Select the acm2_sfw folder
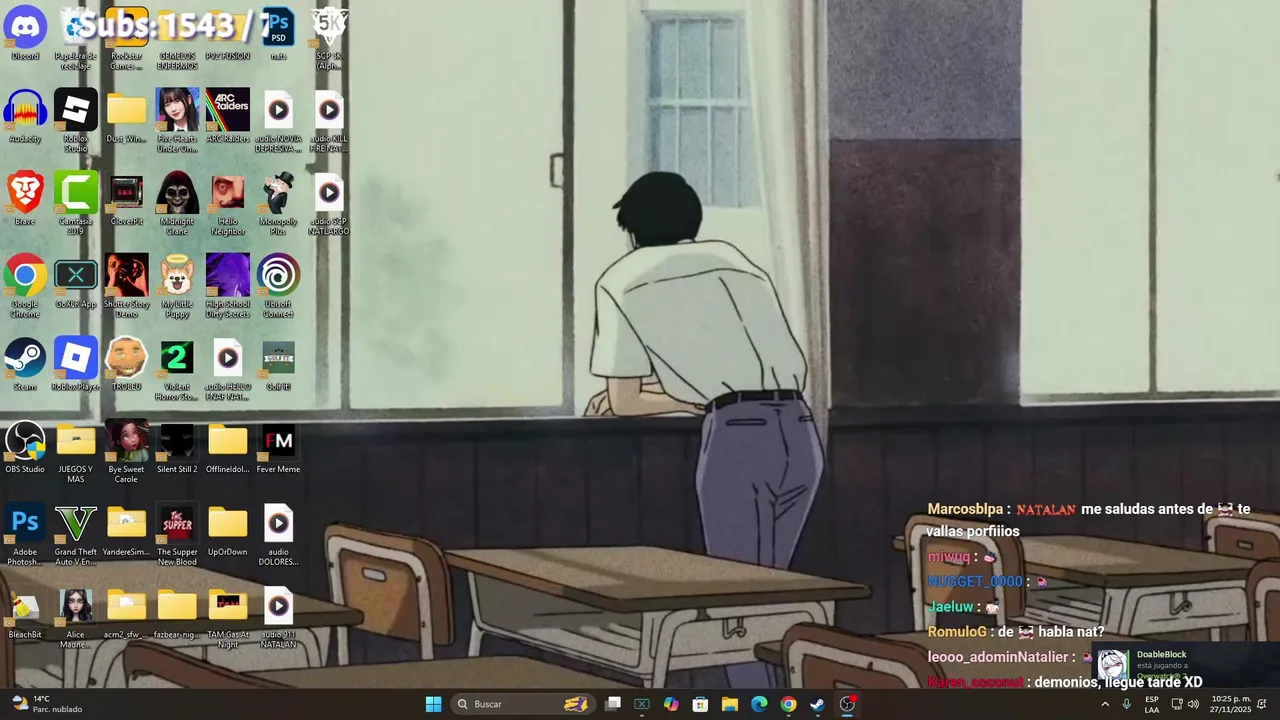Image resolution: width=1280 pixels, height=720 pixels. click(x=127, y=612)
